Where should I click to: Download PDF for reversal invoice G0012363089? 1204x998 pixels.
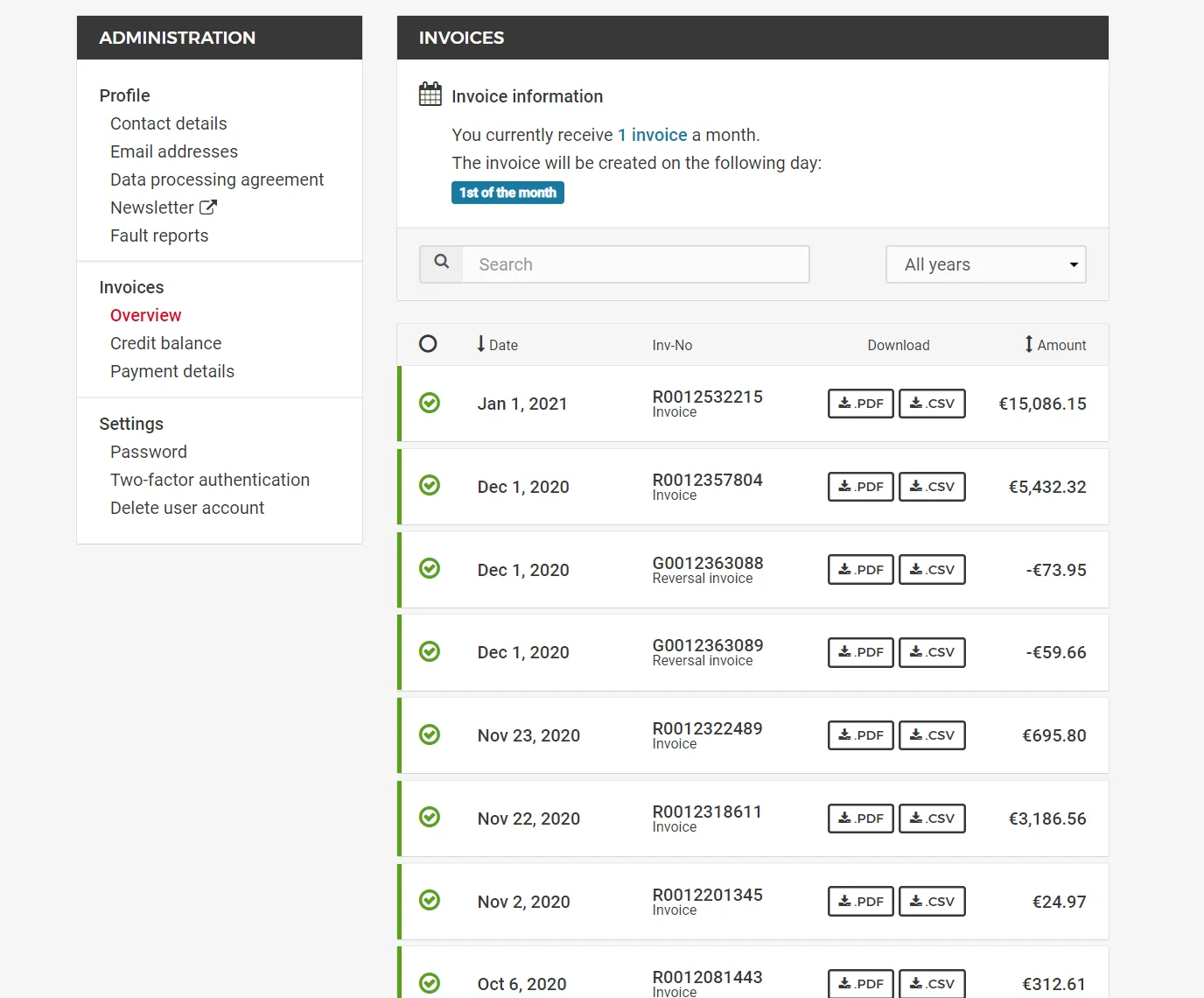click(x=861, y=652)
